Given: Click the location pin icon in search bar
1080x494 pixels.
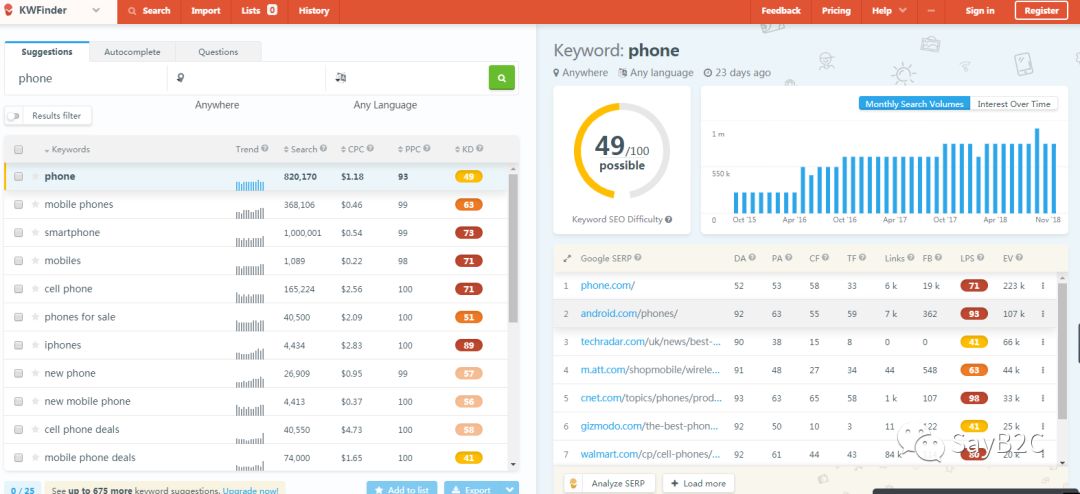Looking at the screenshot, I should pyautogui.click(x=180, y=78).
